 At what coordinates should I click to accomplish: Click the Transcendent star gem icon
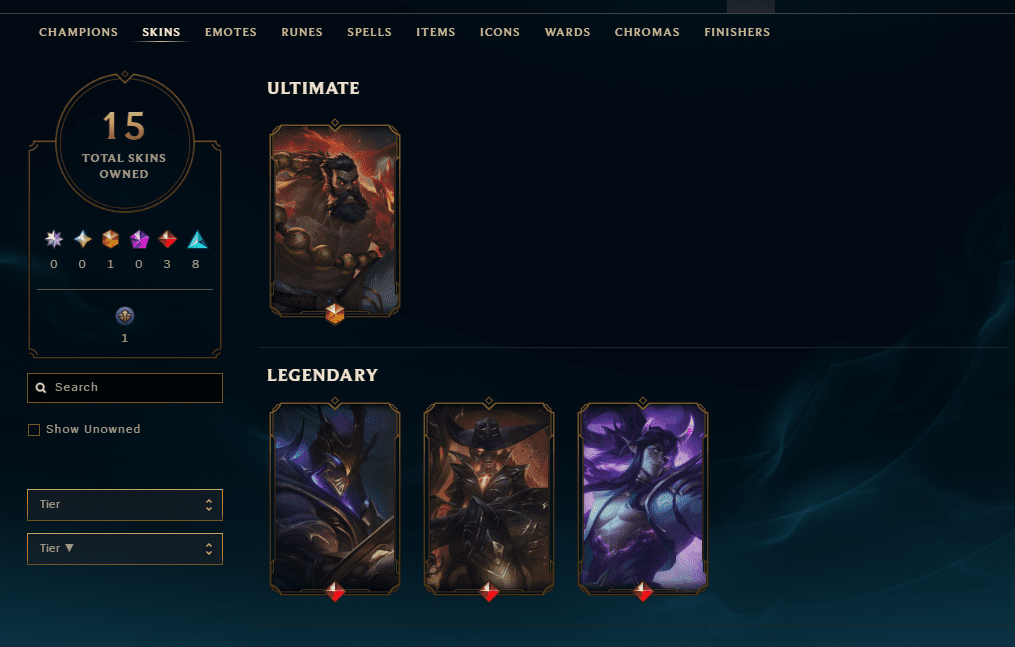tap(54, 239)
